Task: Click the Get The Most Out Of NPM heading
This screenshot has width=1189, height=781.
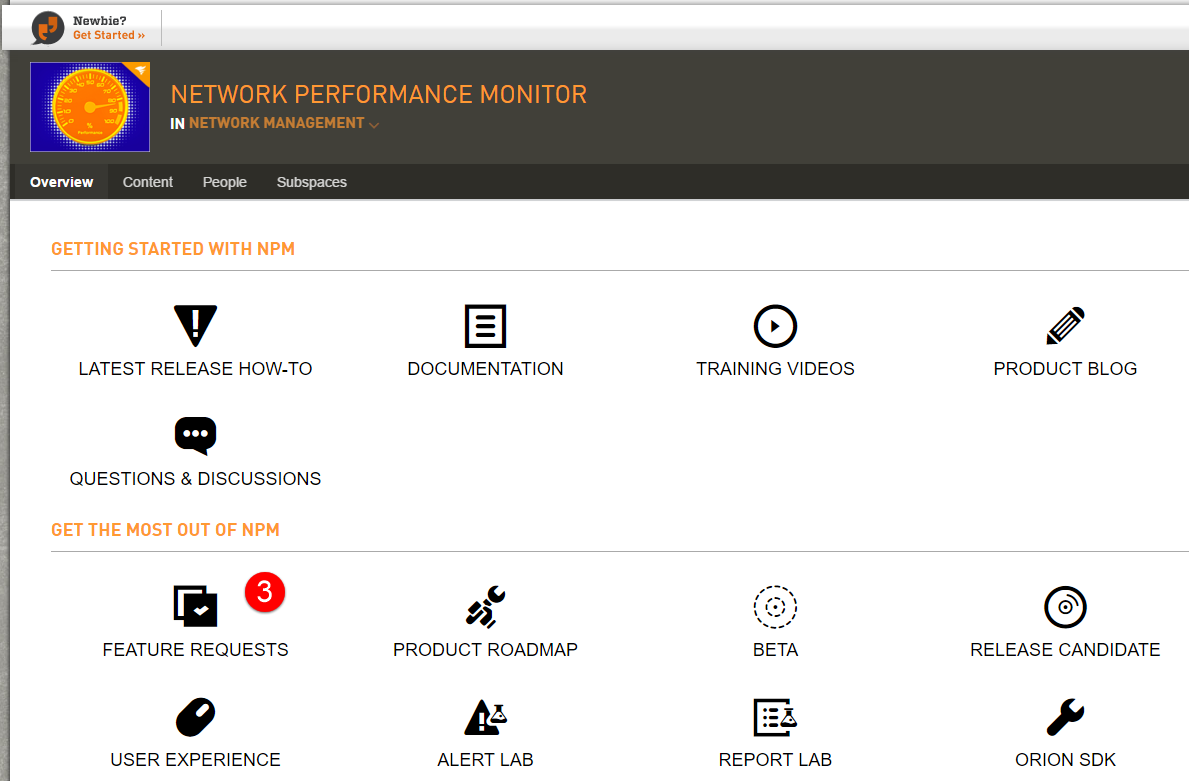Action: [165, 530]
